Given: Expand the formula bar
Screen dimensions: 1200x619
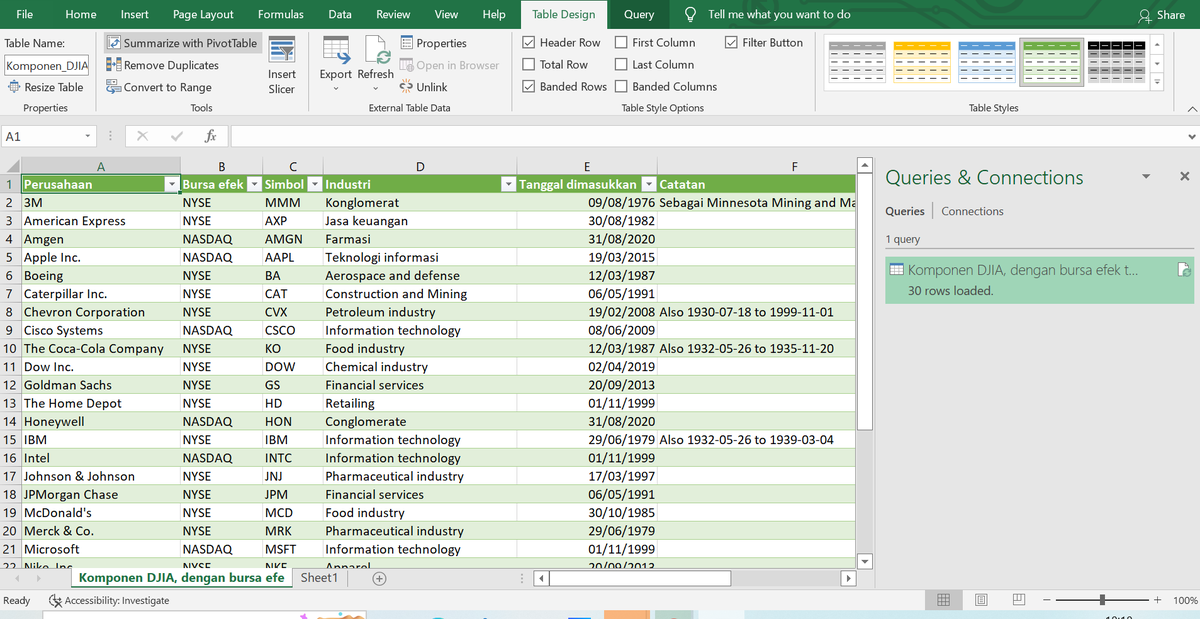Looking at the screenshot, I should 1190,136.
